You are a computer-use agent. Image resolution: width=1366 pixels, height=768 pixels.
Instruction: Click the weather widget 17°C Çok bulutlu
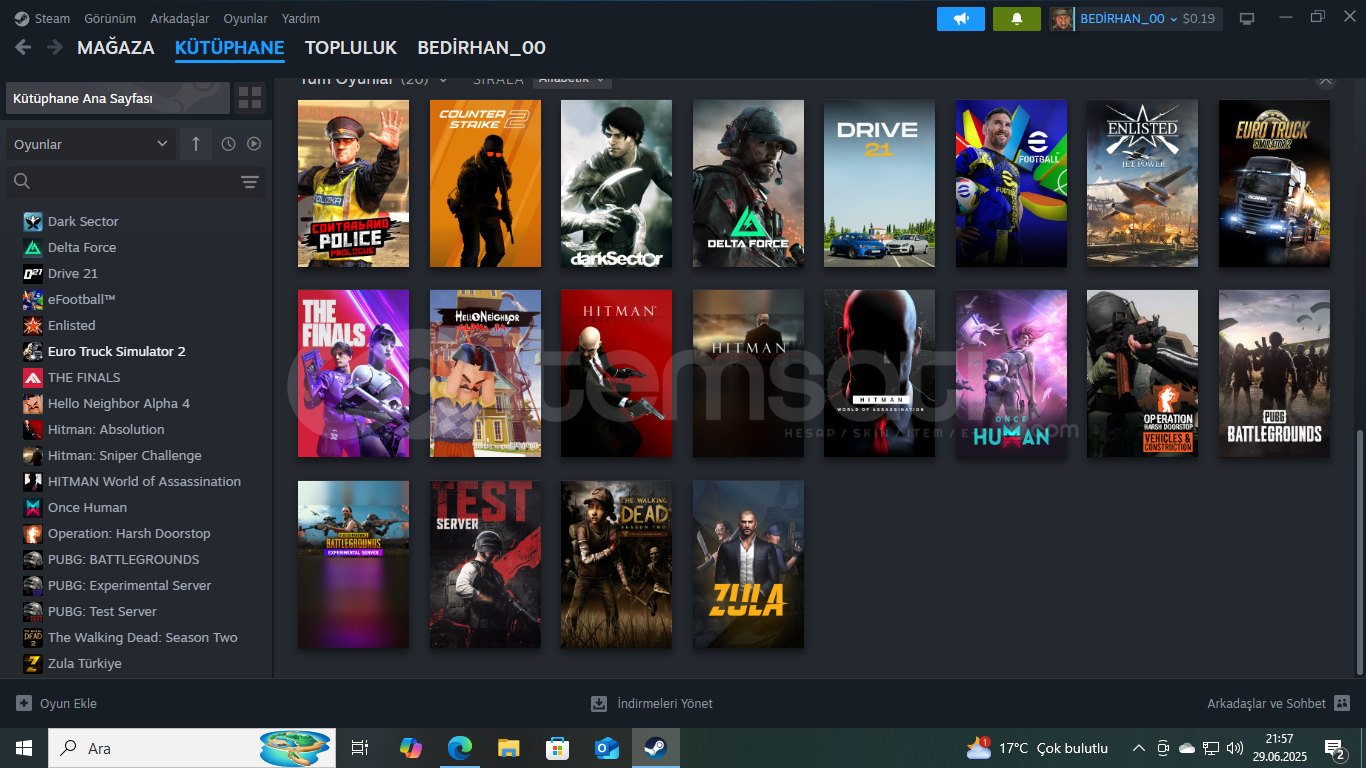coord(1037,748)
